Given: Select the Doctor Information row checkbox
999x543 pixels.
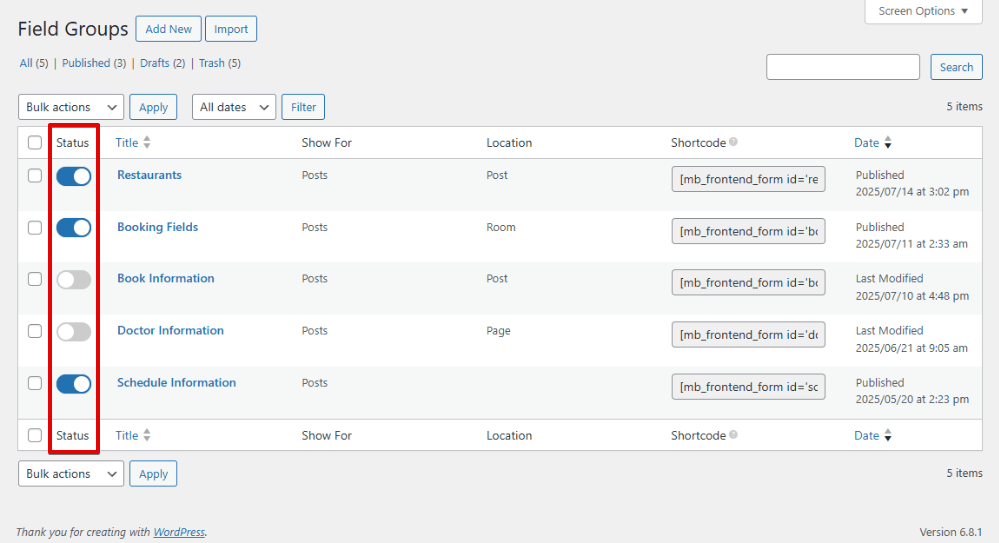Looking at the screenshot, I should (35, 331).
